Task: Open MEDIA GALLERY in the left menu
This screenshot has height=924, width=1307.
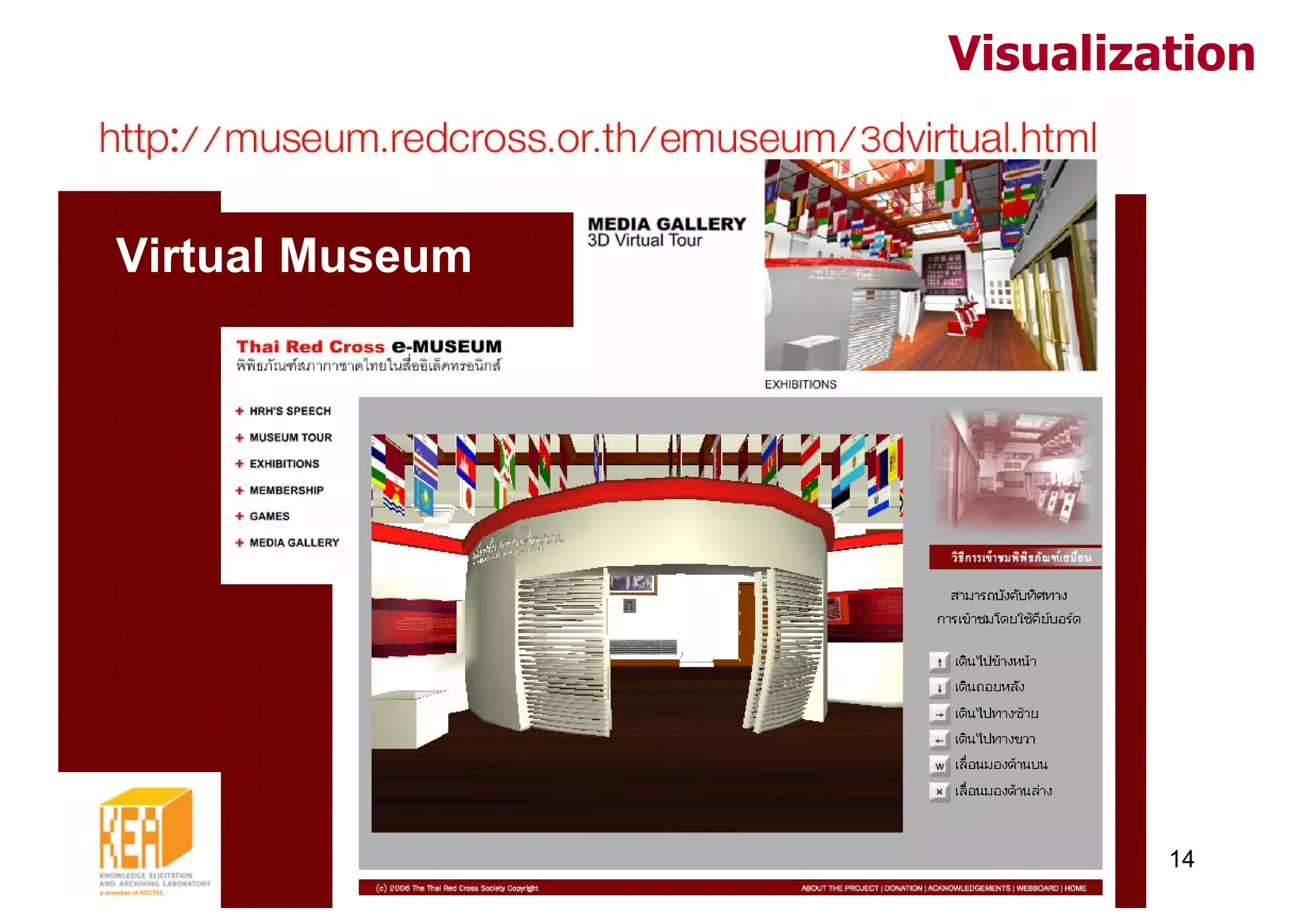Action: pyautogui.click(x=294, y=543)
